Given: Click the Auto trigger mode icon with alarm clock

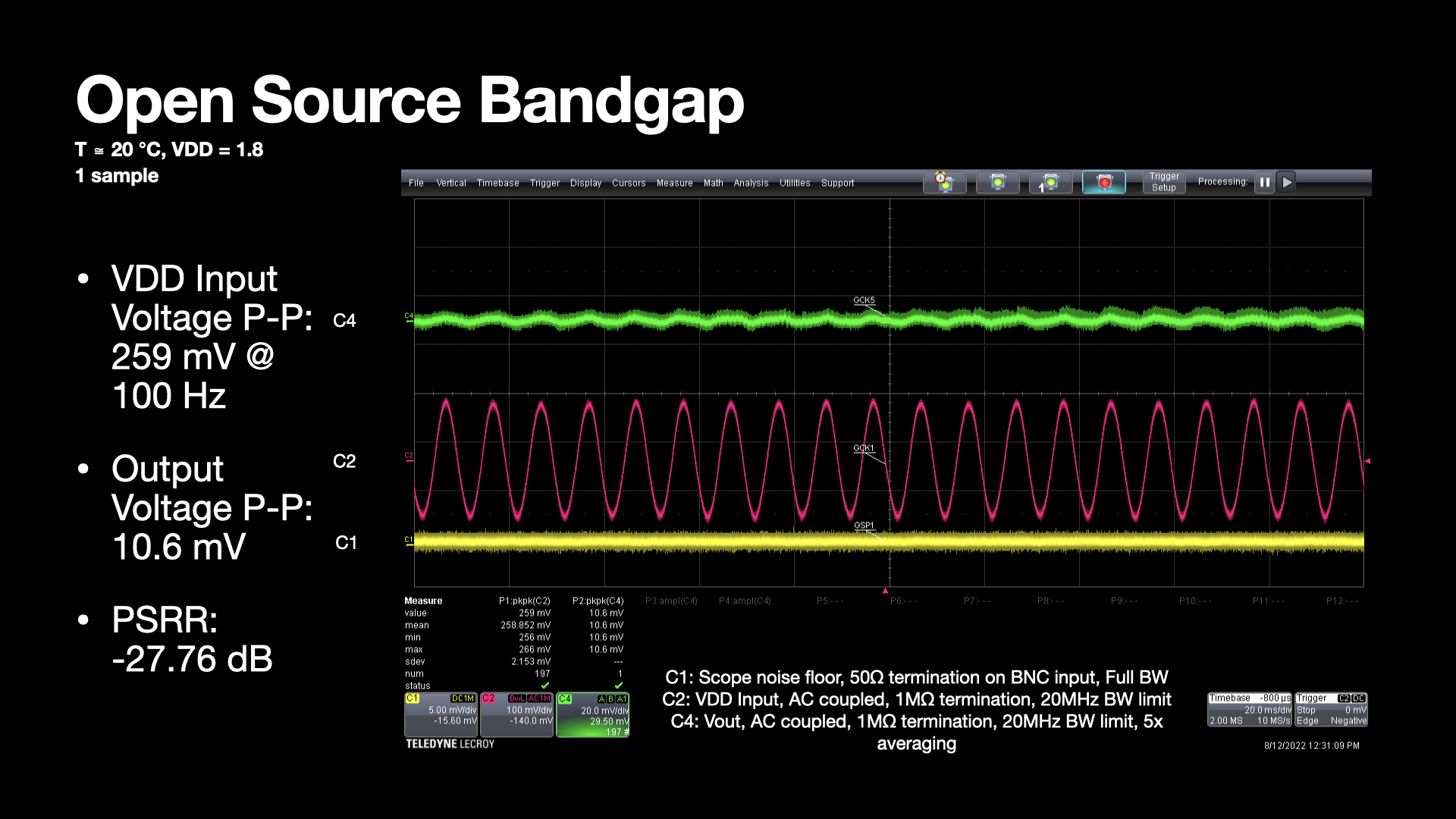Looking at the screenshot, I should pyautogui.click(x=944, y=182).
